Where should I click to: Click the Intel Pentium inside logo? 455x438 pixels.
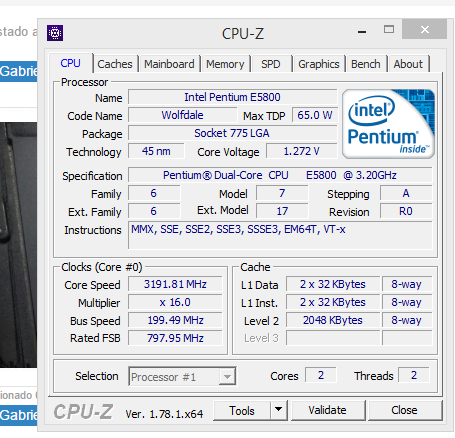[x=388, y=124]
